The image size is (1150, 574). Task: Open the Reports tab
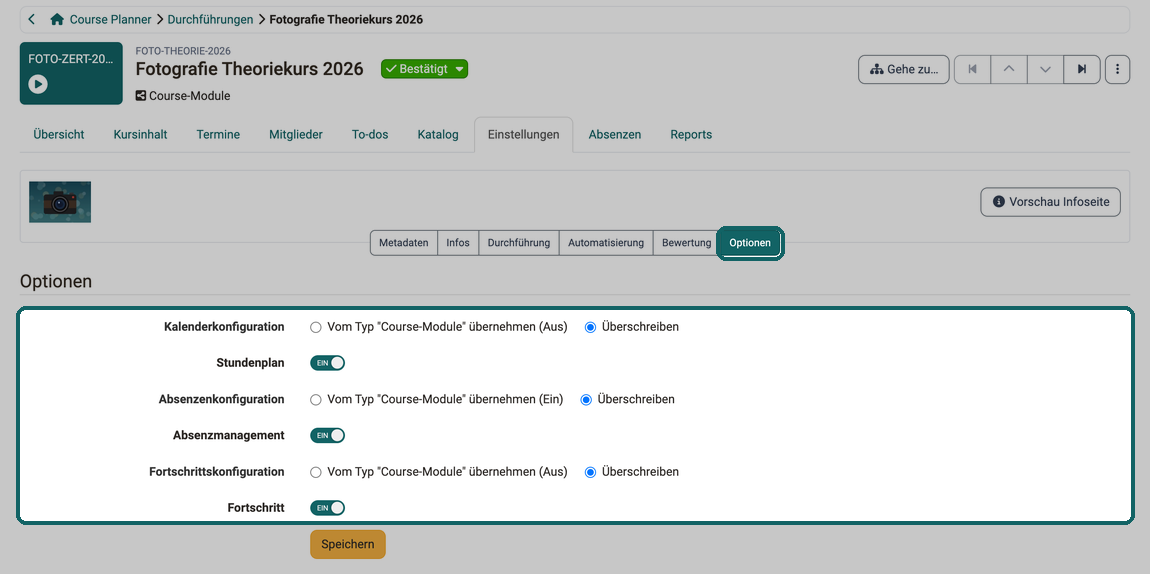[691, 135]
